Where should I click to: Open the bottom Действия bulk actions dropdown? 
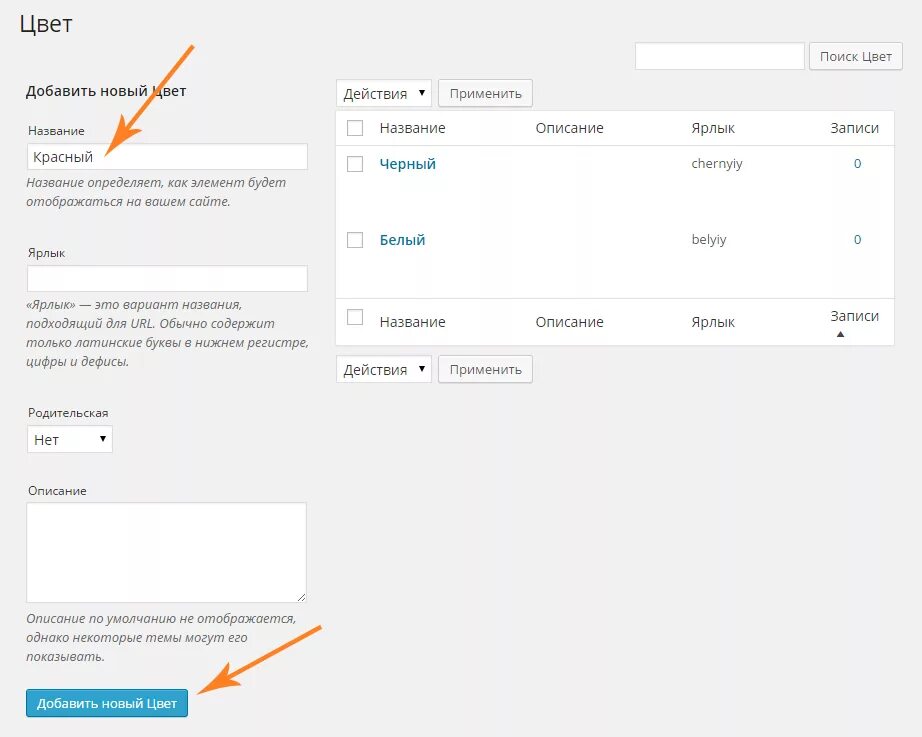tap(384, 369)
